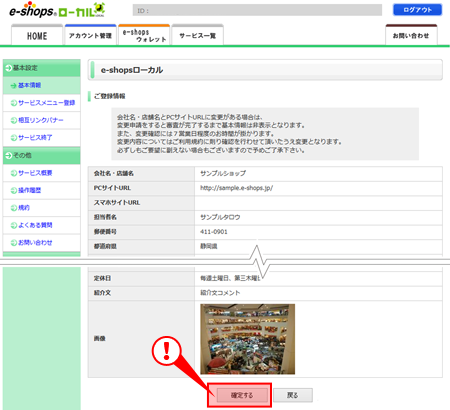Click the PCサイトURL label cell
The height and width of the screenshot is (410, 450).
[141, 188]
